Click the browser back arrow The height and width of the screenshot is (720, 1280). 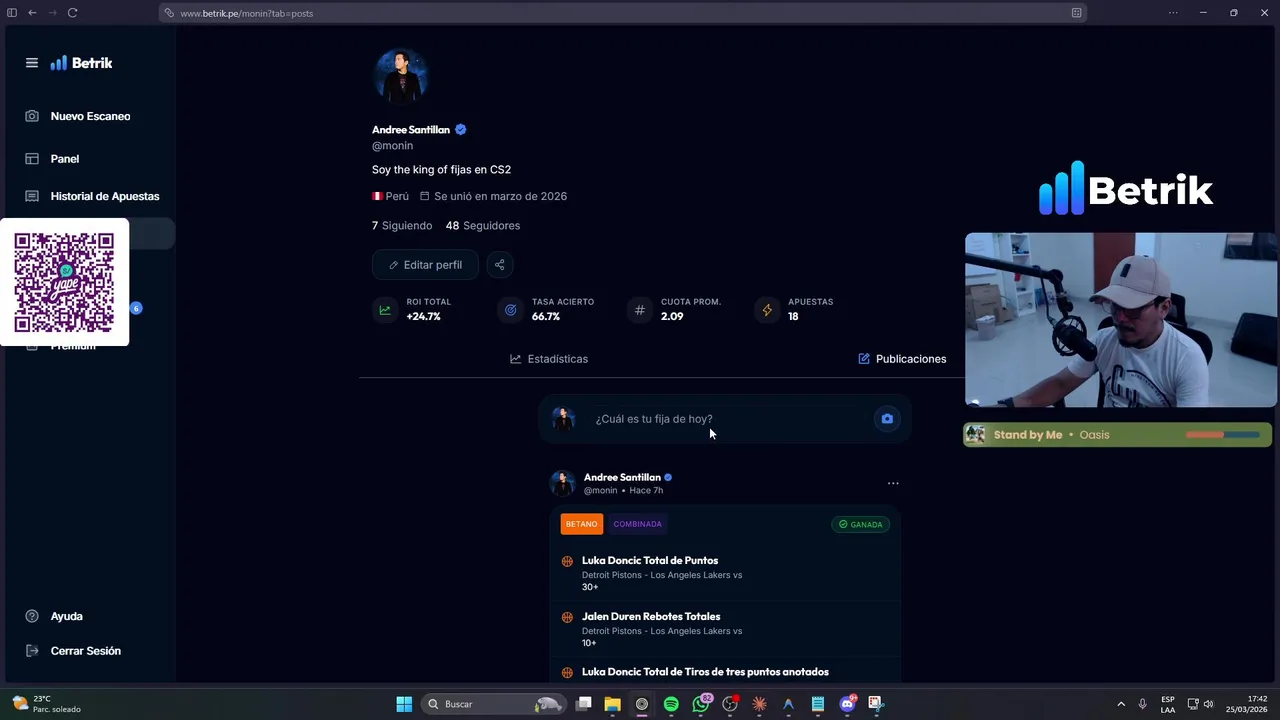pyautogui.click(x=32, y=13)
